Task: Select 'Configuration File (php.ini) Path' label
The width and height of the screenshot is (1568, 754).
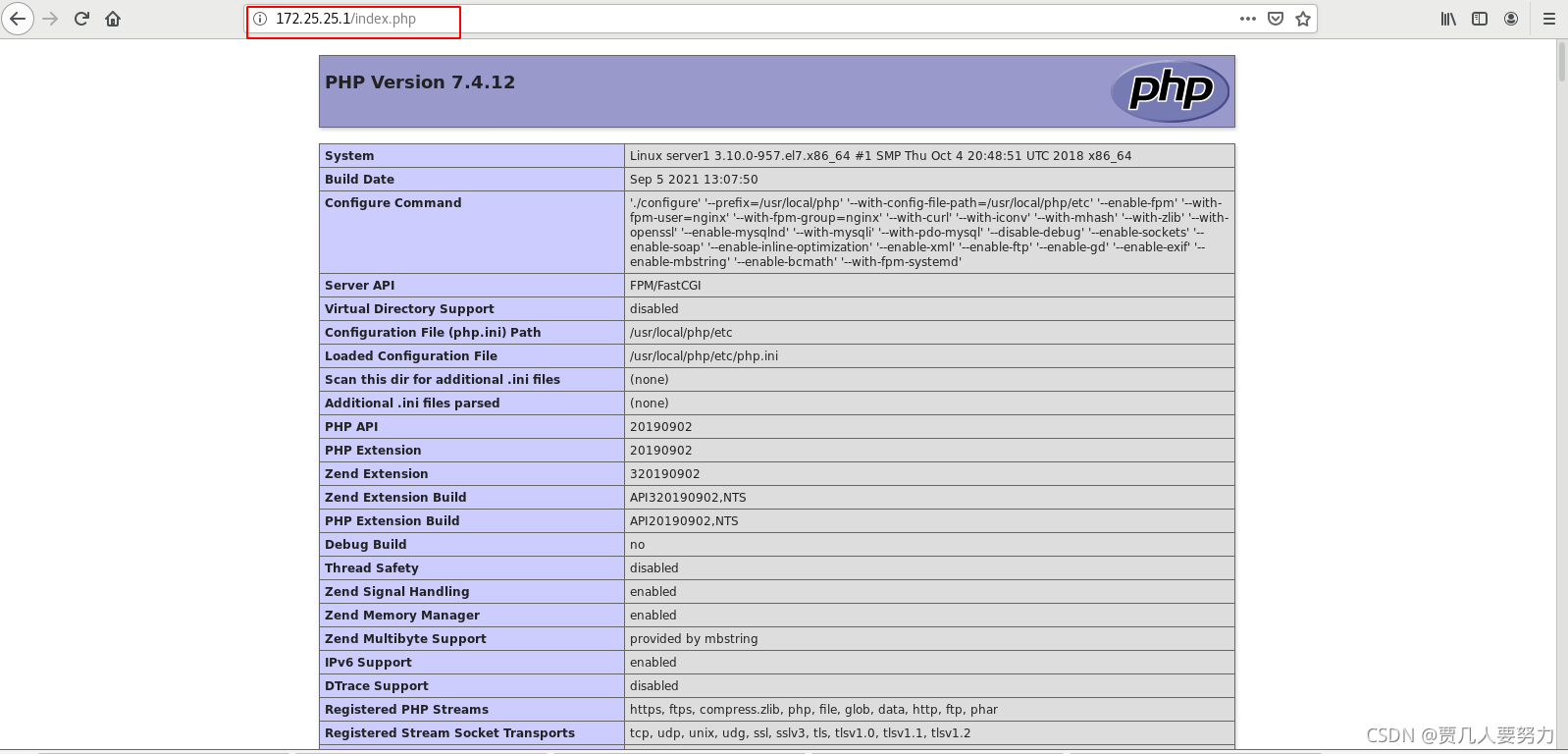Action: click(x=433, y=333)
